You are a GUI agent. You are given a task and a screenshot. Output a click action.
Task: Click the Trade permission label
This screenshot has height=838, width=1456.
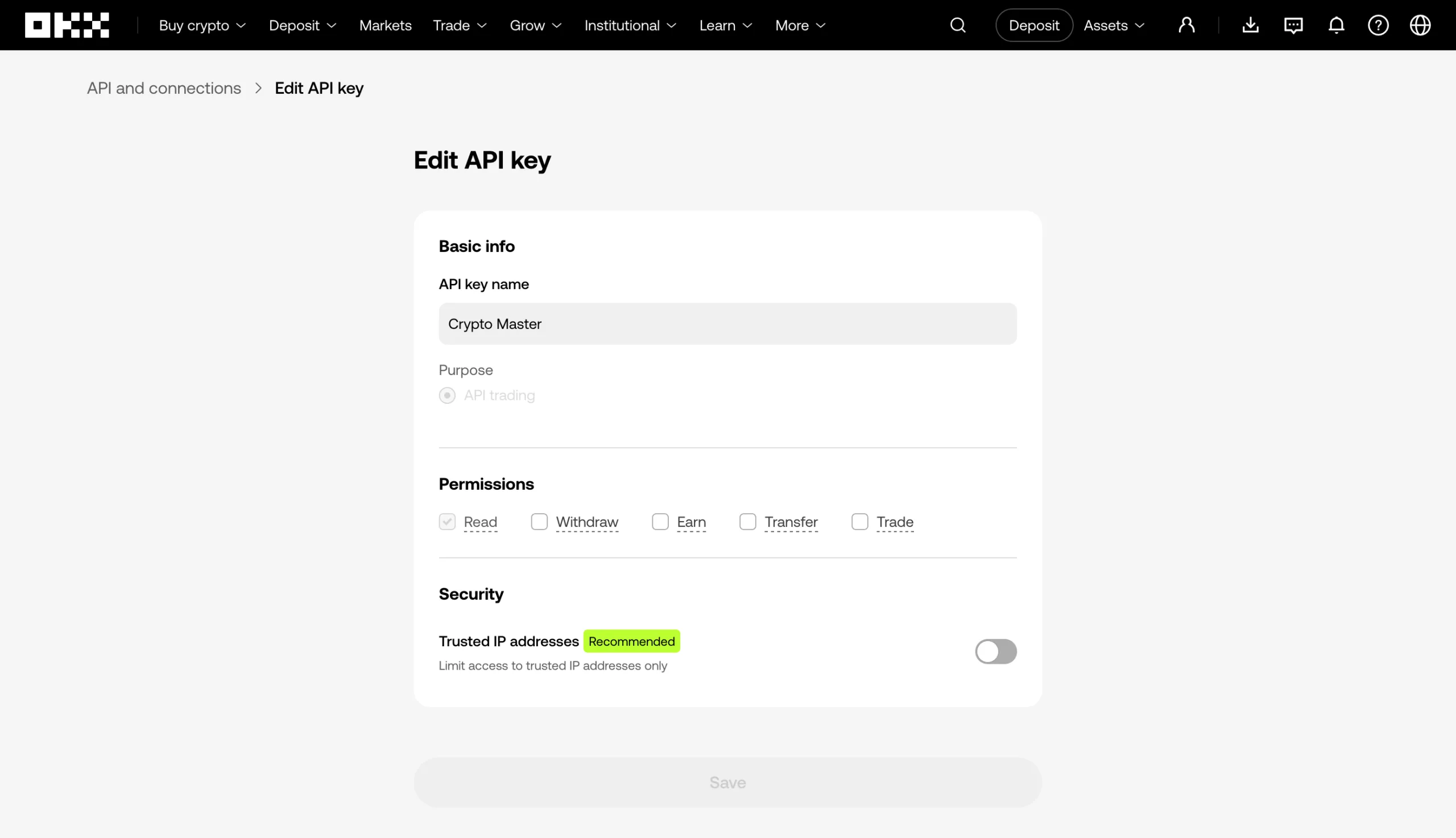[x=895, y=522]
